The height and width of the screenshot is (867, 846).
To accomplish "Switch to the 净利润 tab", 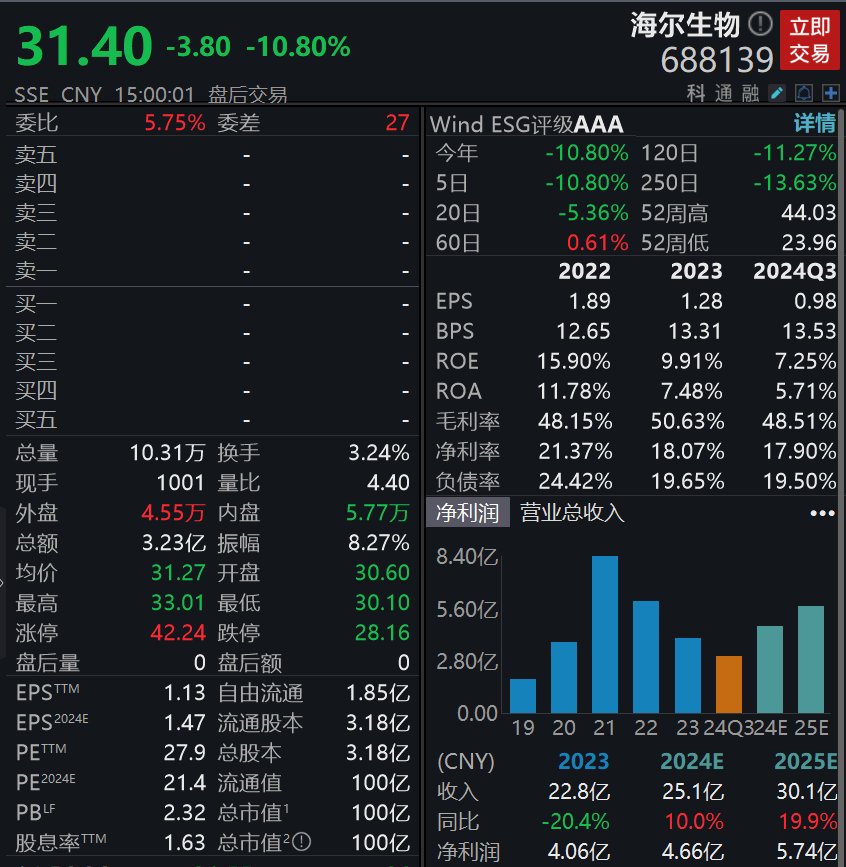I will coord(468,513).
